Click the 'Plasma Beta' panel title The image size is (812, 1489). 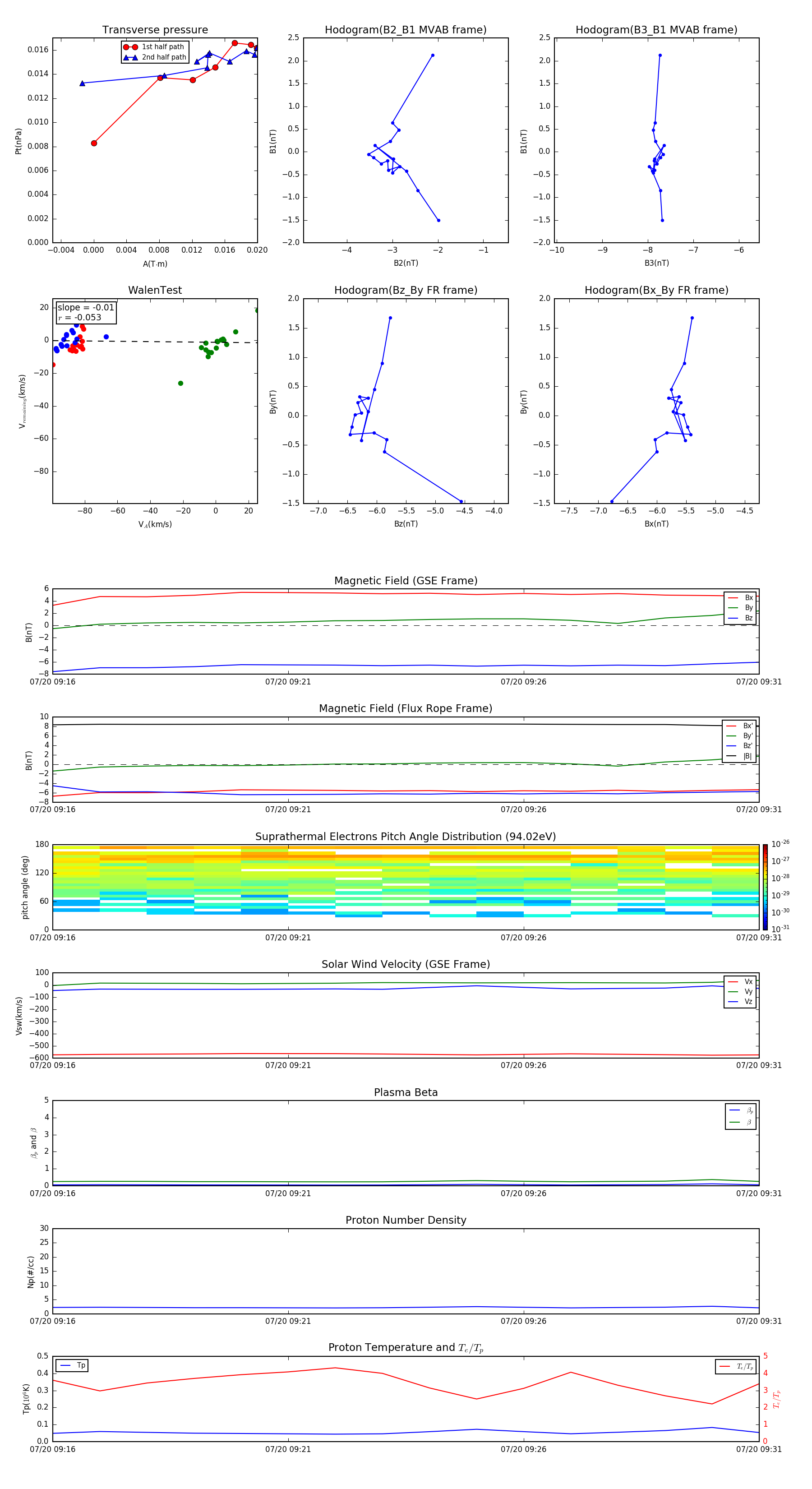(406, 1092)
